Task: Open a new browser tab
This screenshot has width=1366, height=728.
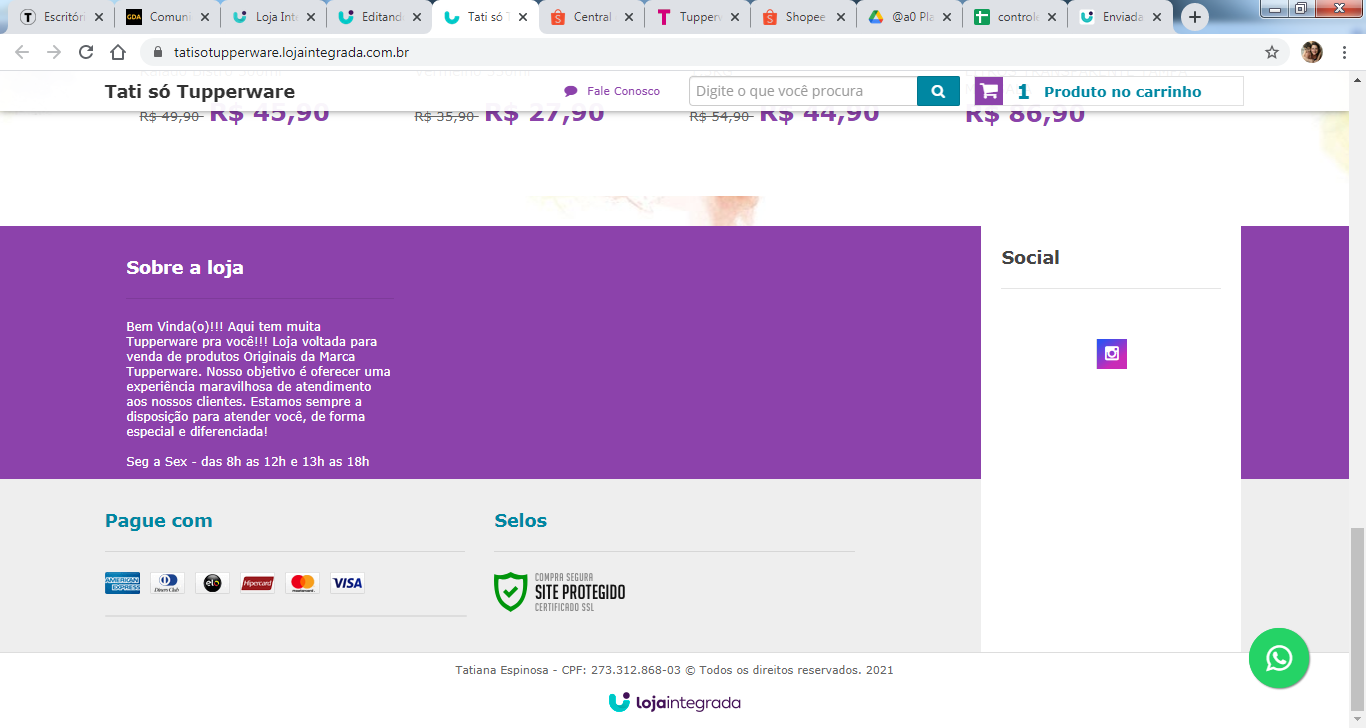Action: [1195, 17]
